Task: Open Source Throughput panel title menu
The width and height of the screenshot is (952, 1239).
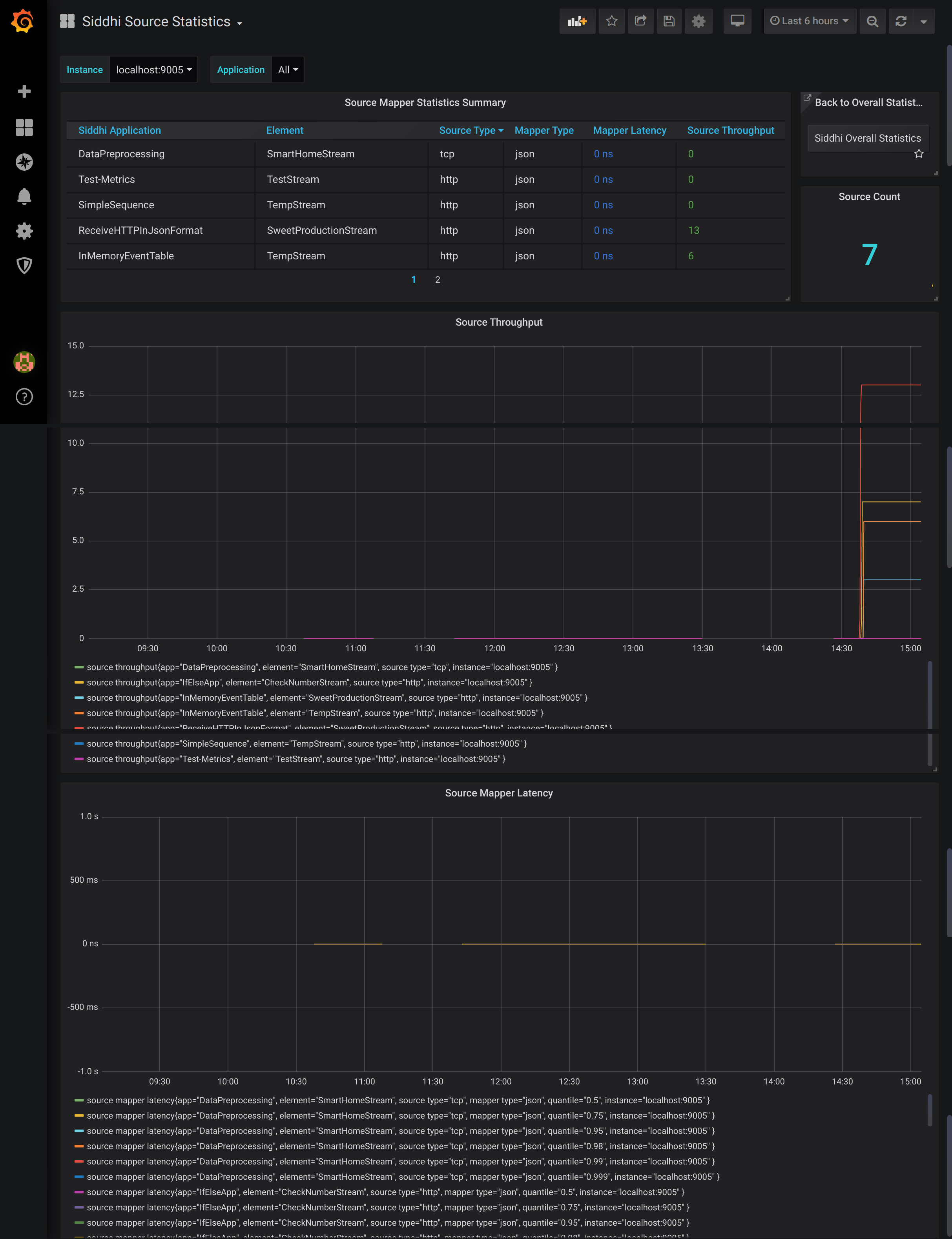Action: (499, 323)
